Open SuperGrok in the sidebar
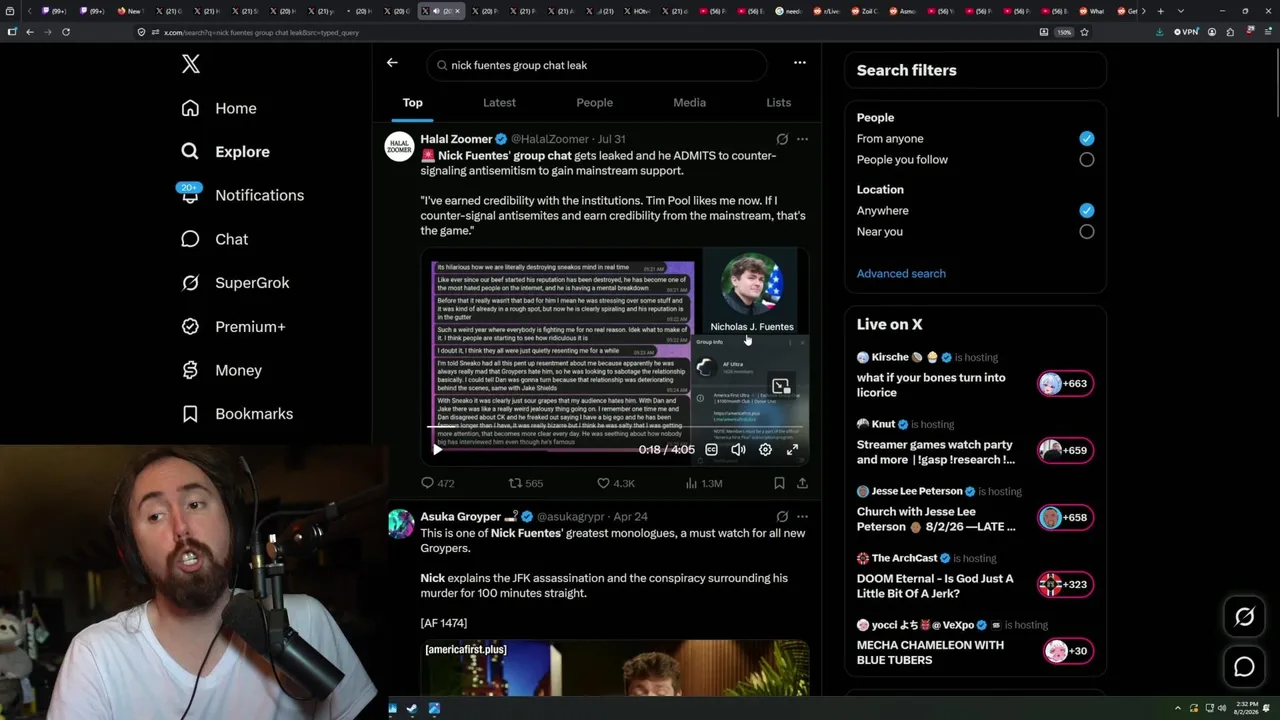Viewport: 1280px width, 720px height. [235, 283]
